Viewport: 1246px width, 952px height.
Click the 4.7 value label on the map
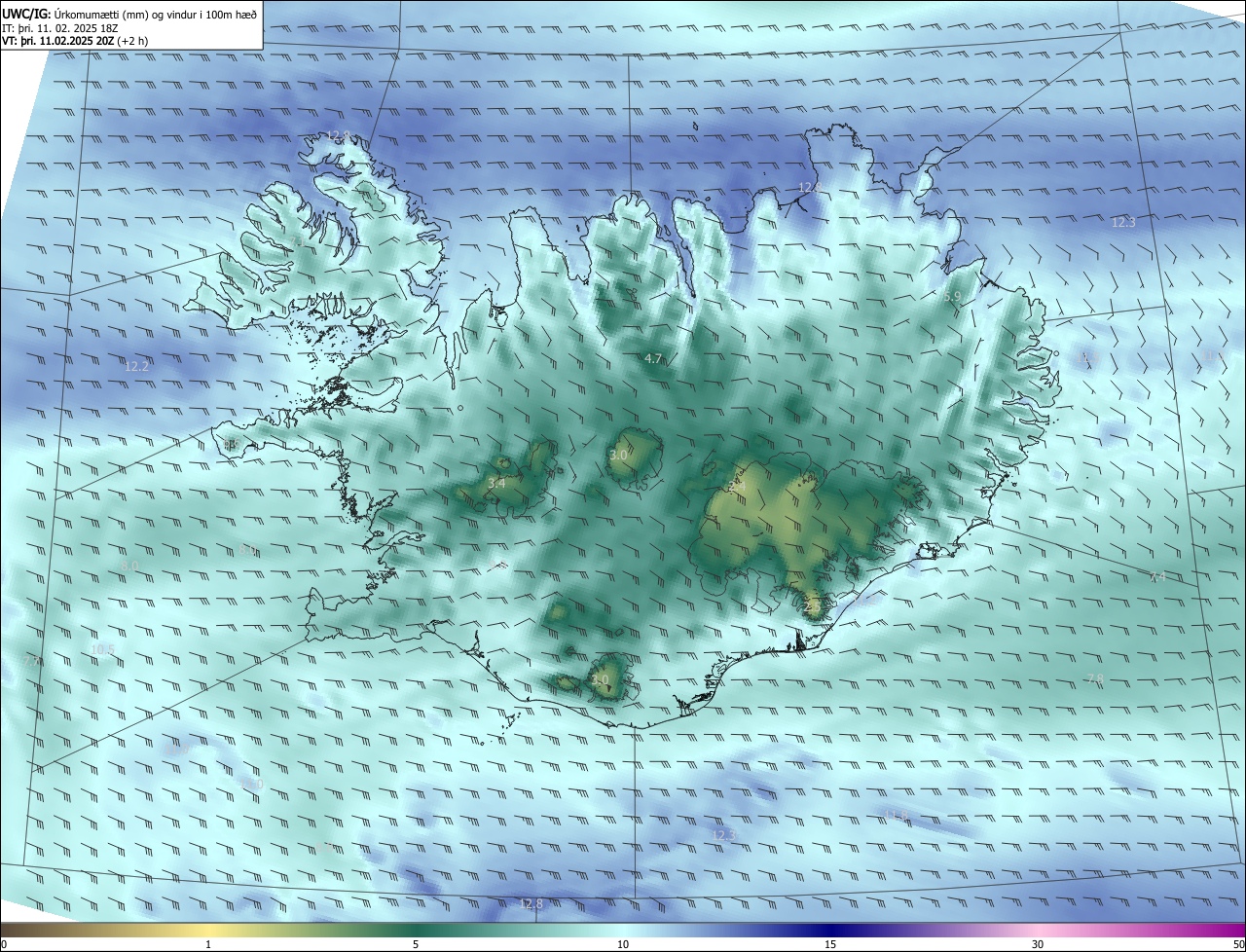point(653,359)
